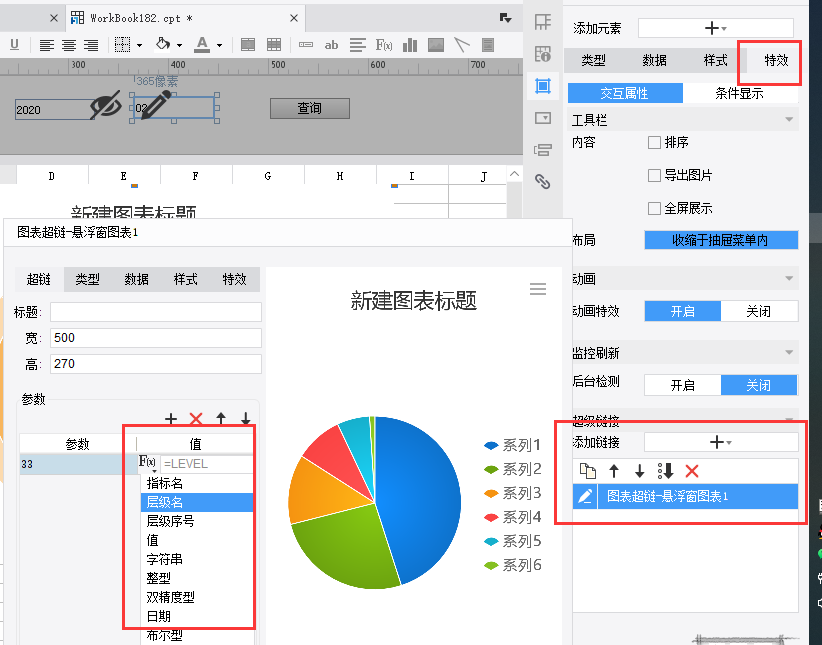Switch to 样式 tab in right panel
The image size is (822, 645).
point(715,60)
